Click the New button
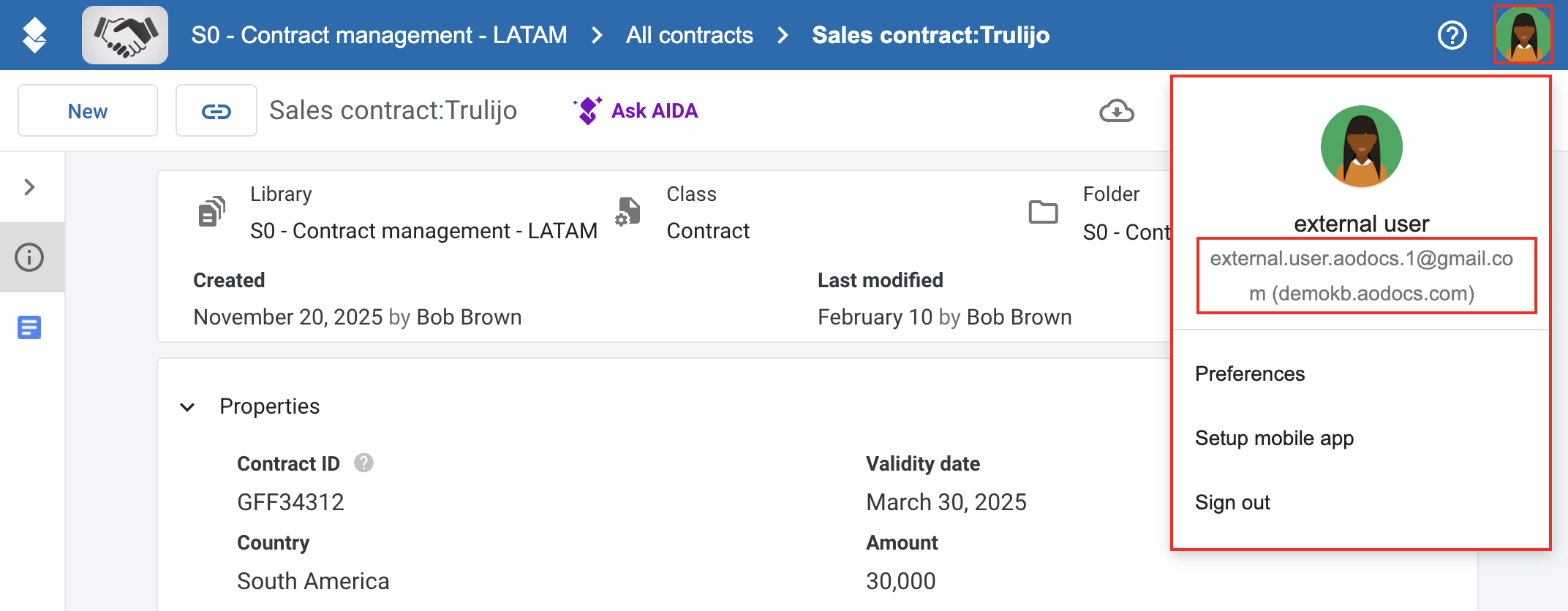The height and width of the screenshot is (611, 1568). (x=88, y=111)
